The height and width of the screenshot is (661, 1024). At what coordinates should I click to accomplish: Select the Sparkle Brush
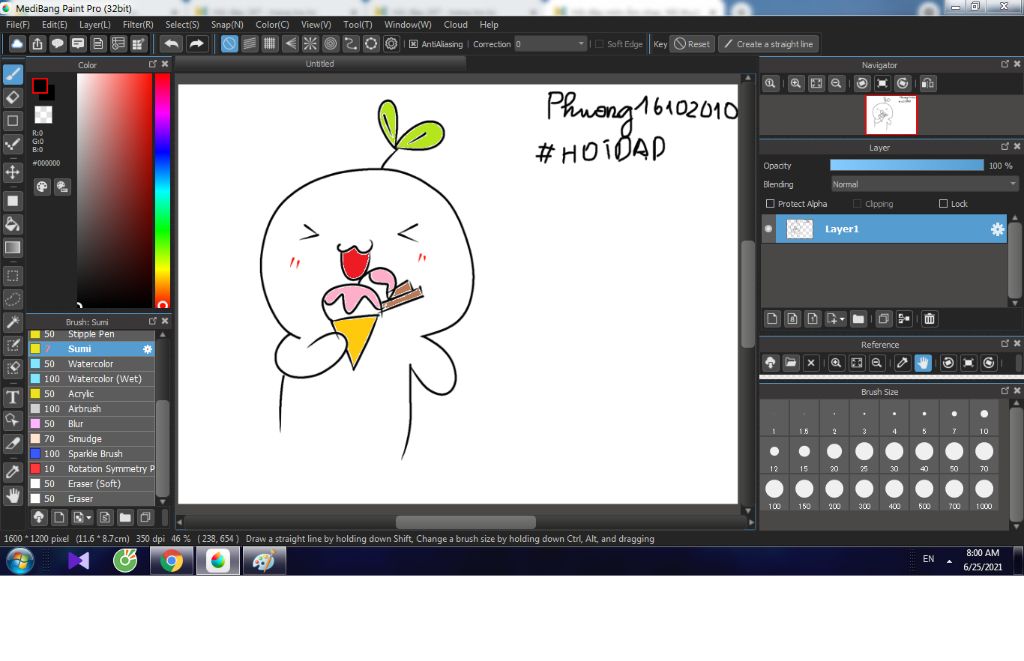pos(91,454)
